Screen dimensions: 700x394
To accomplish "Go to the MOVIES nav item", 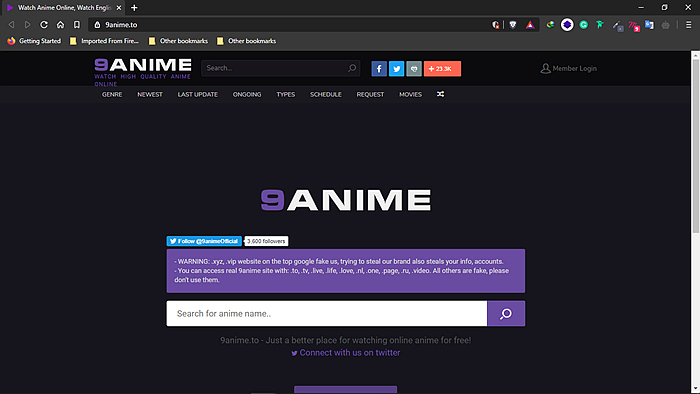I will 410,95.
